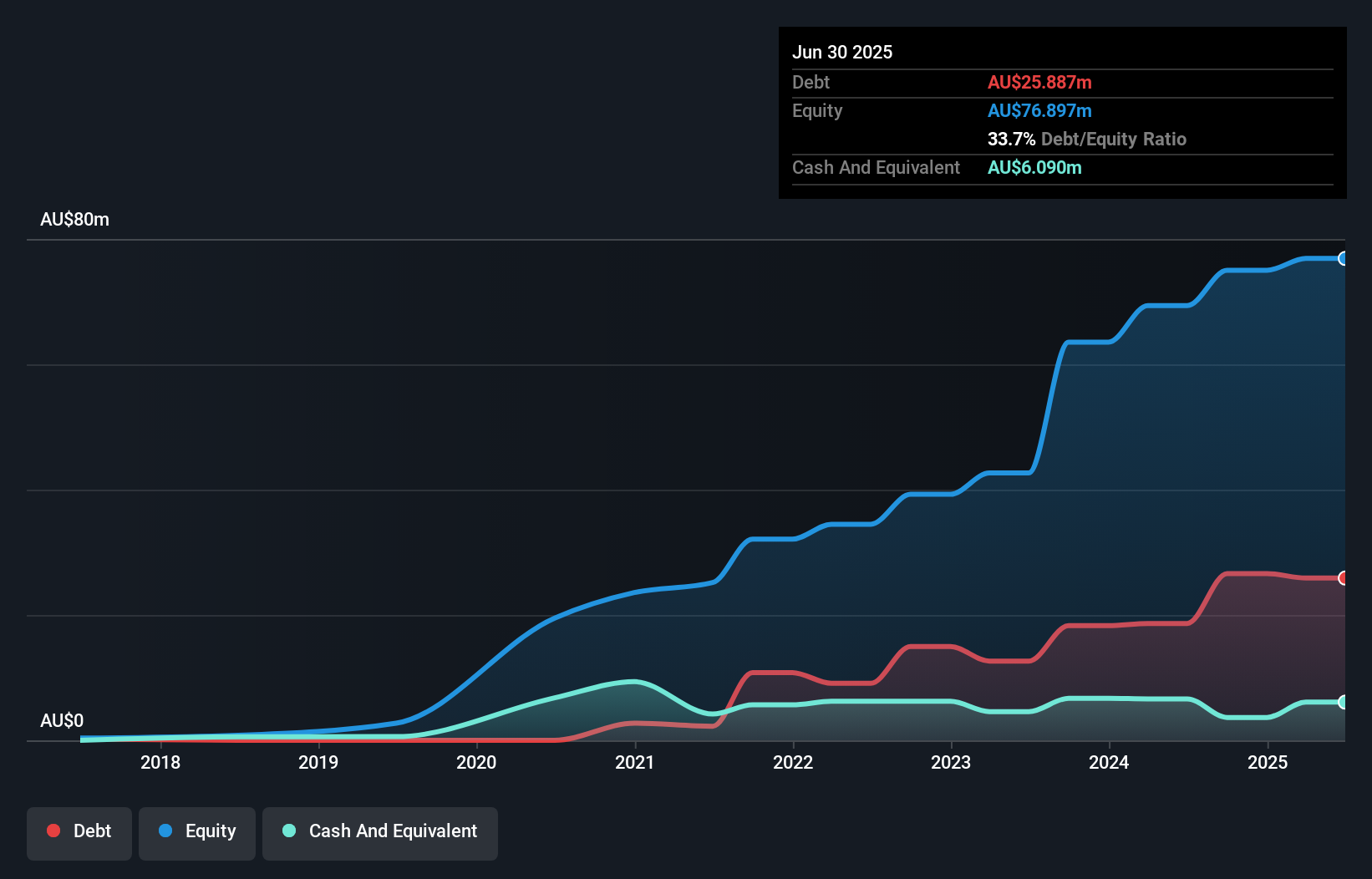Screen dimensions: 1372x879
Task: Click the red Debt legend dot
Action: pyautogui.click(x=53, y=831)
